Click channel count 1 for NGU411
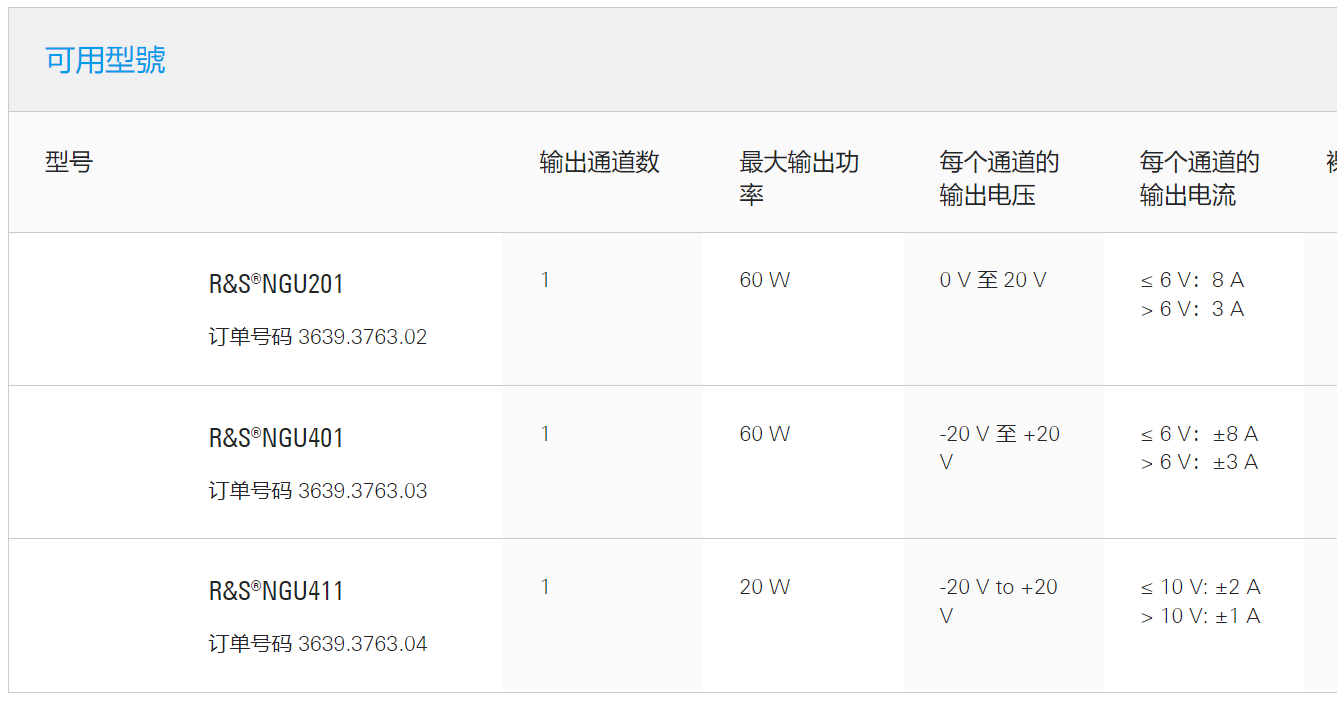The width and height of the screenshot is (1337, 707). tap(545, 587)
